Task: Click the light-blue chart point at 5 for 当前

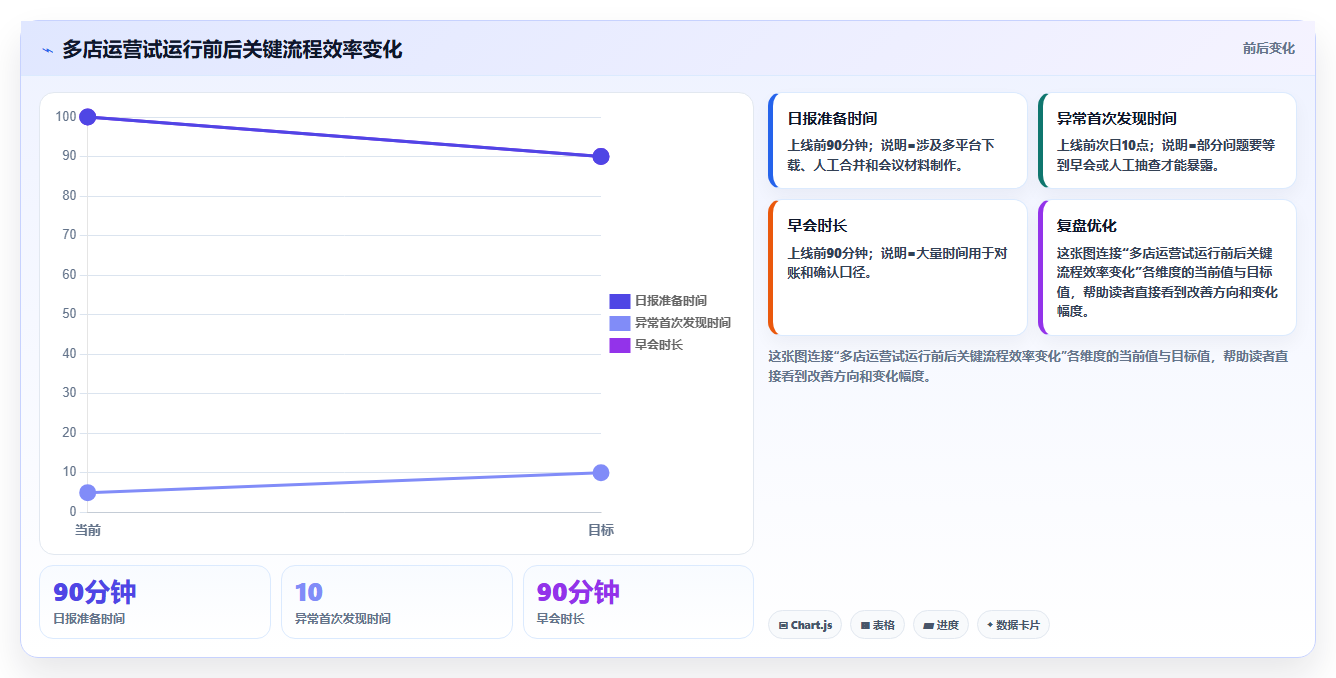Action: 88,492
